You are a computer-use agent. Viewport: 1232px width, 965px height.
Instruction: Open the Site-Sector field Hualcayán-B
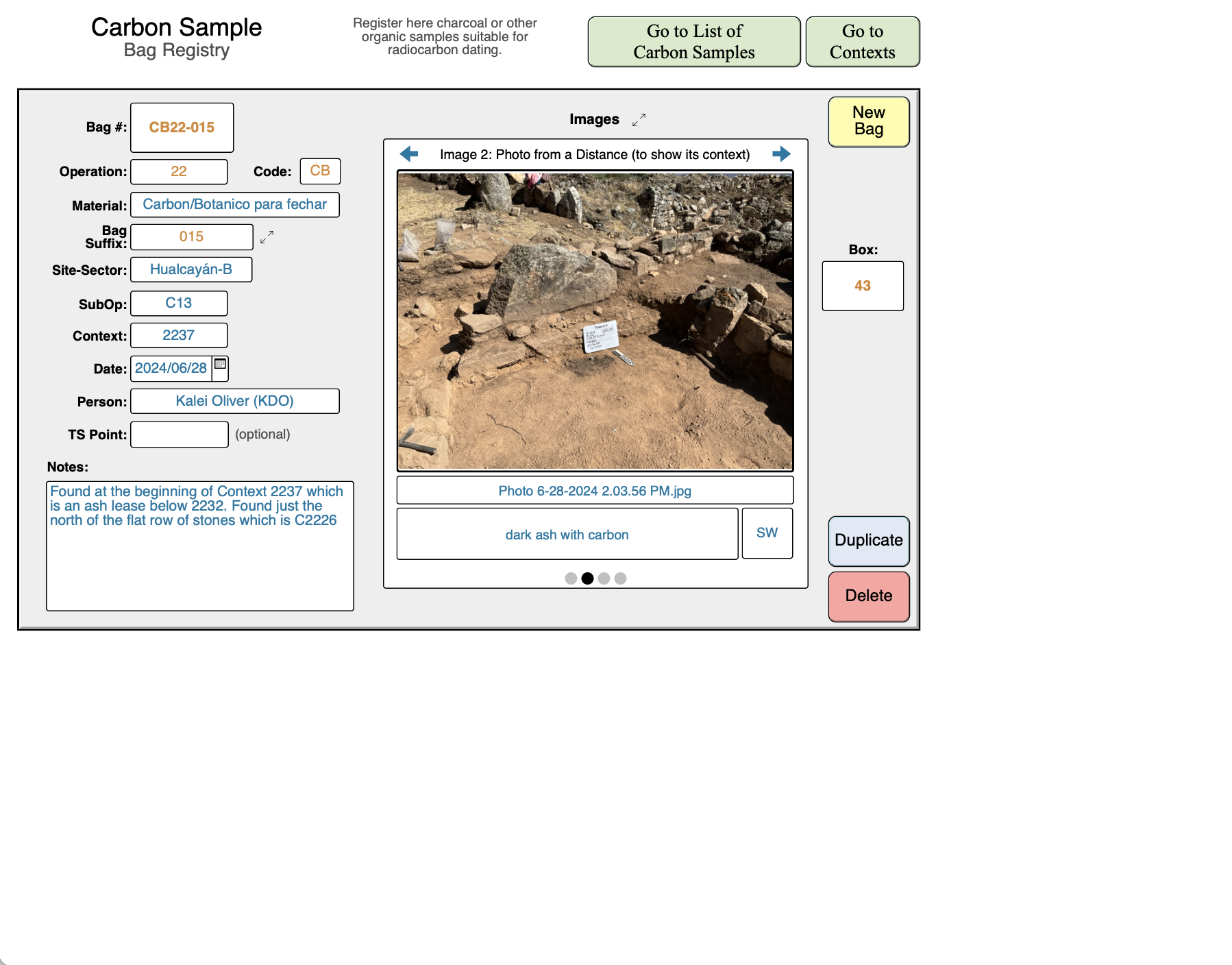pos(191,270)
